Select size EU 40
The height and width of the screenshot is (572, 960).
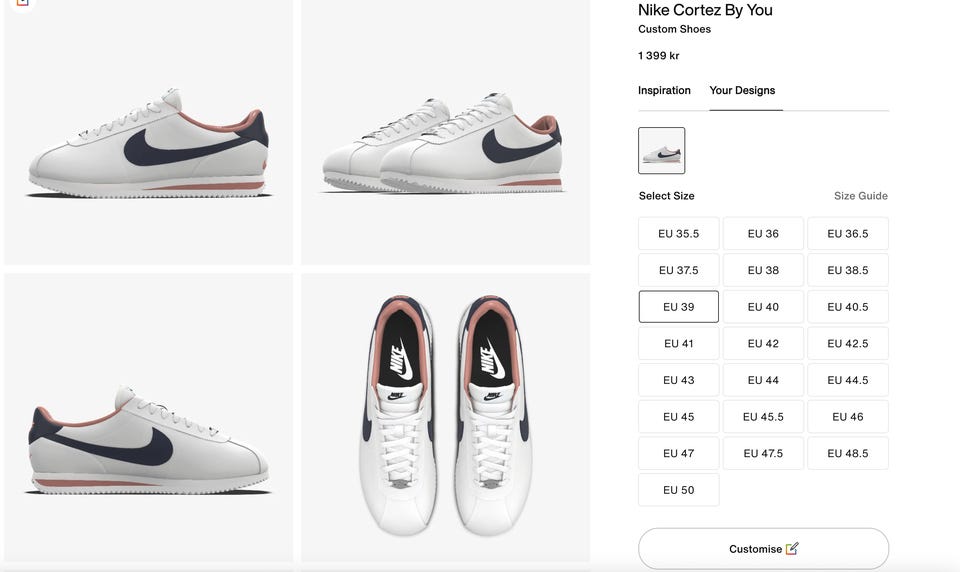point(763,307)
